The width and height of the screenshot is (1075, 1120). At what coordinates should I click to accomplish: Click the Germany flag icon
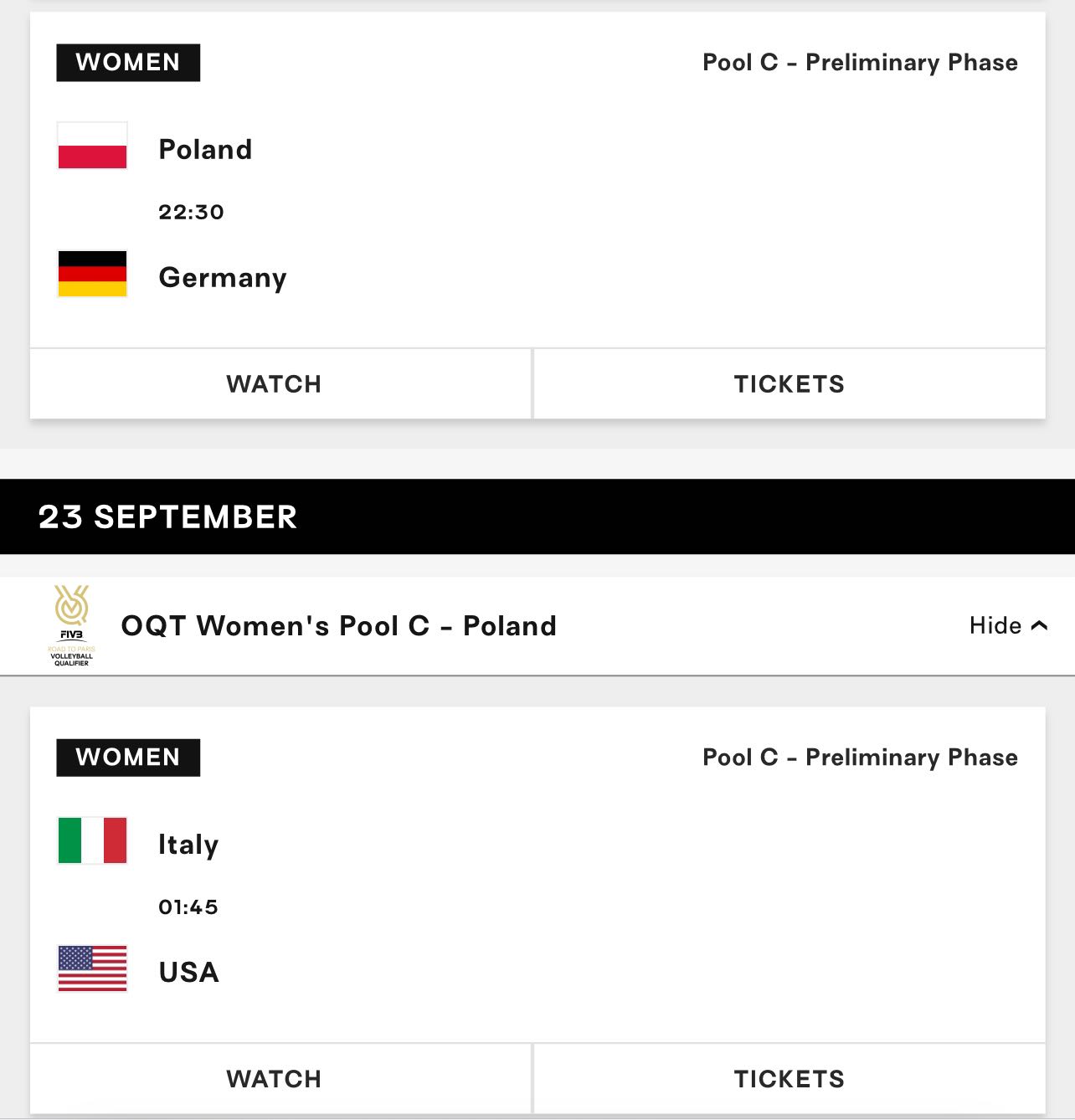pos(92,274)
